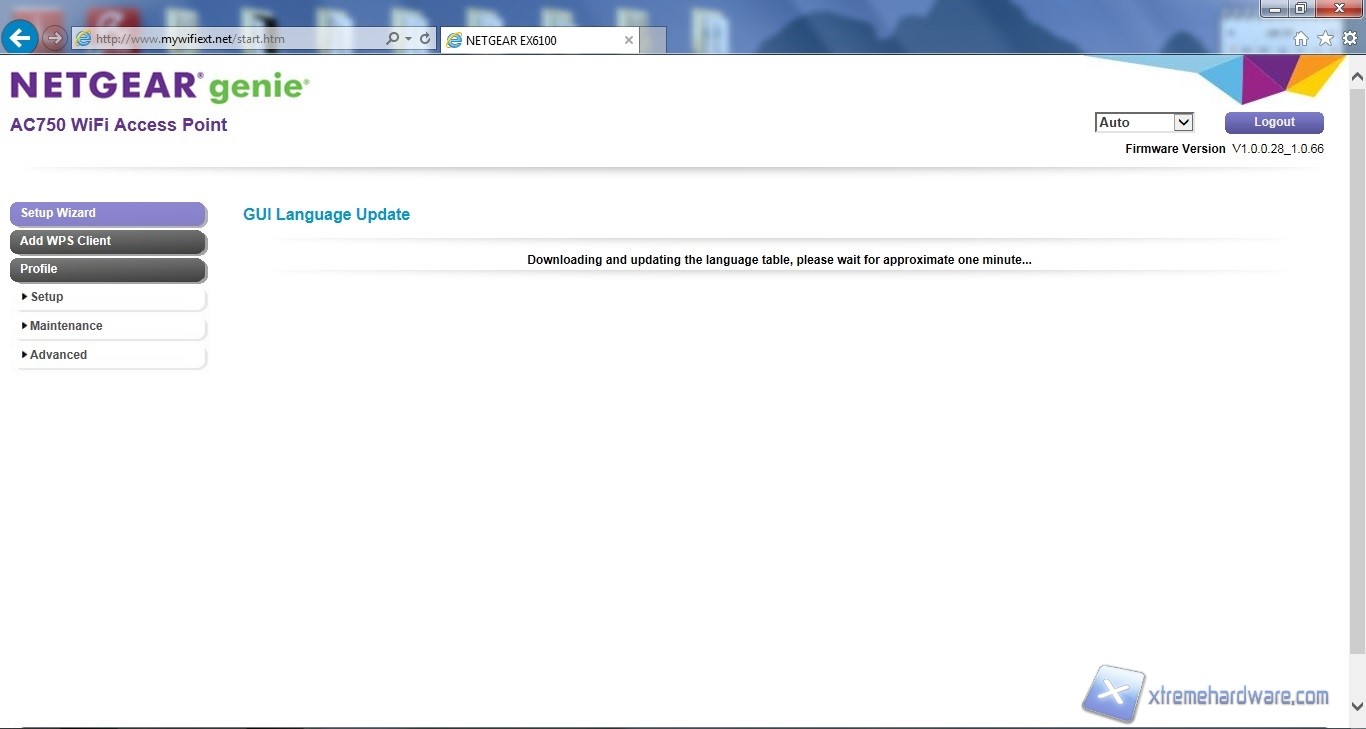
Task: Expand the Setup menu section
Action: point(47,297)
